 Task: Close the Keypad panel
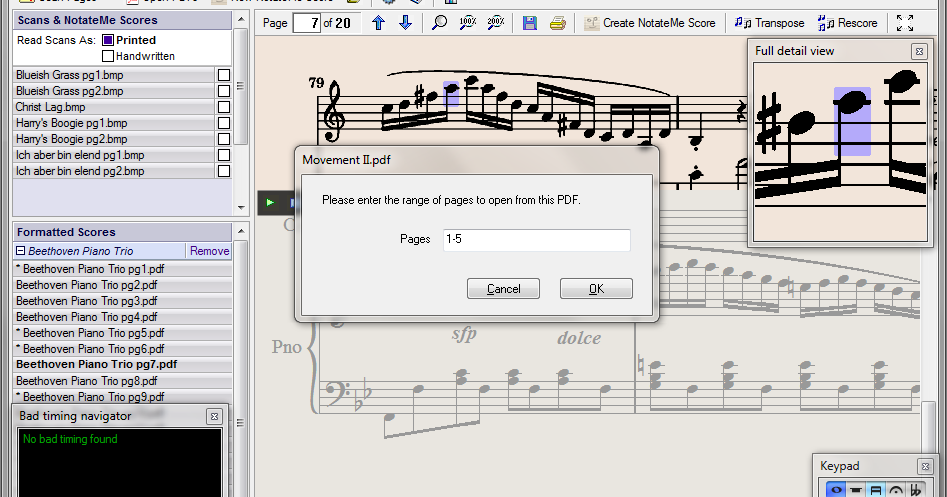tap(925, 466)
